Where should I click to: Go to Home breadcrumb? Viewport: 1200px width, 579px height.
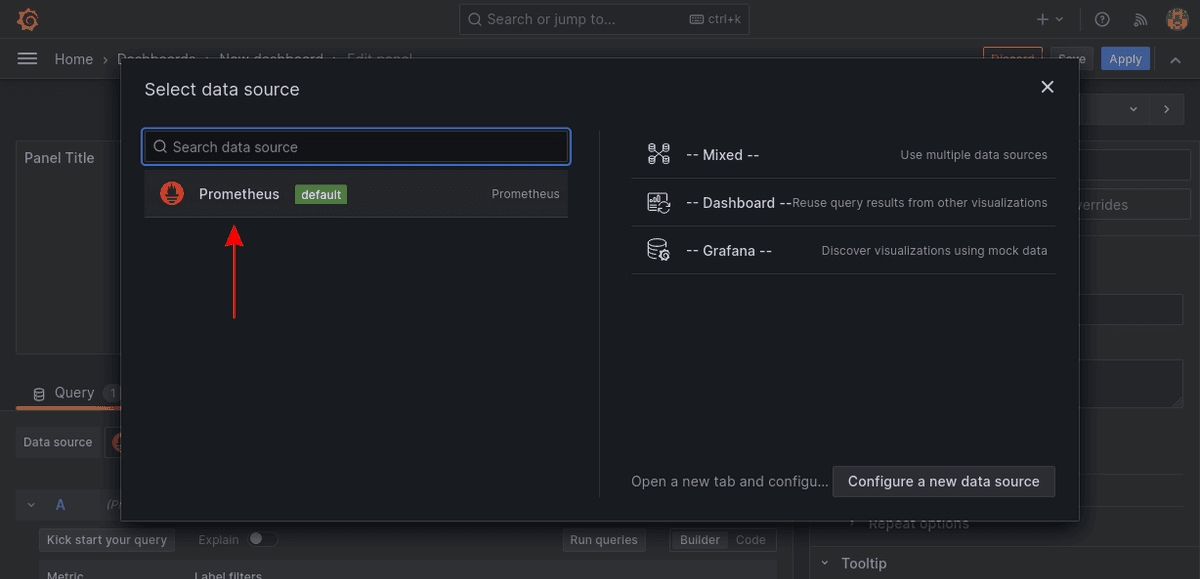pyautogui.click(x=73, y=59)
